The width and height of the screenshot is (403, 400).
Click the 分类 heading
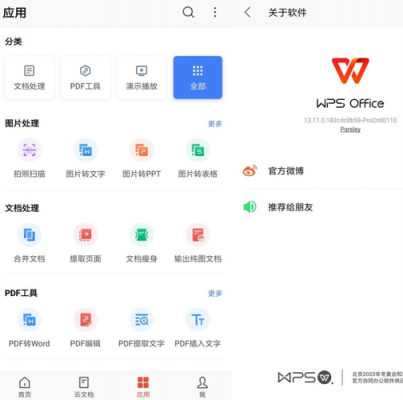[x=13, y=42]
